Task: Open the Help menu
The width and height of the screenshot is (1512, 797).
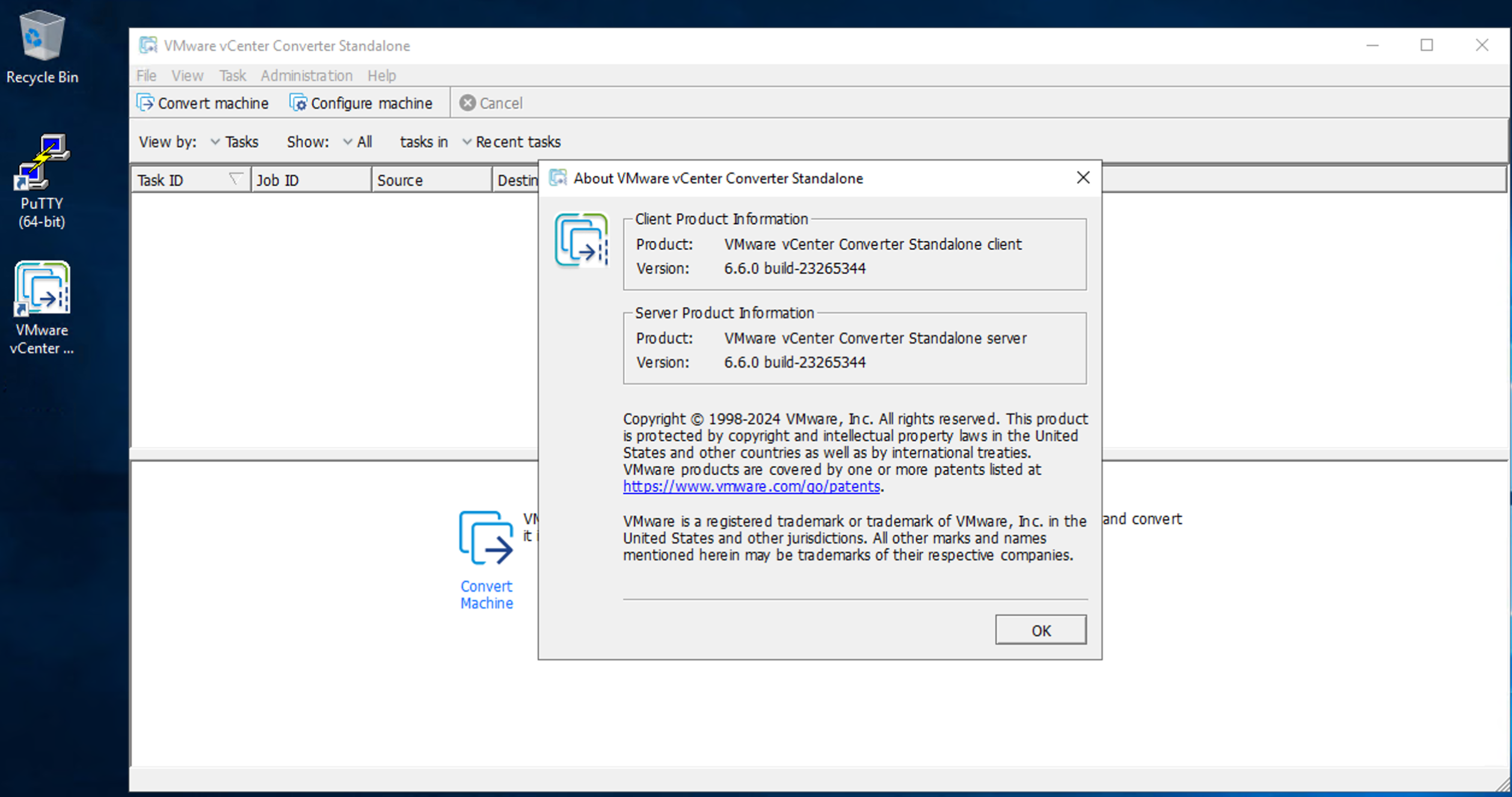Action: [x=381, y=76]
